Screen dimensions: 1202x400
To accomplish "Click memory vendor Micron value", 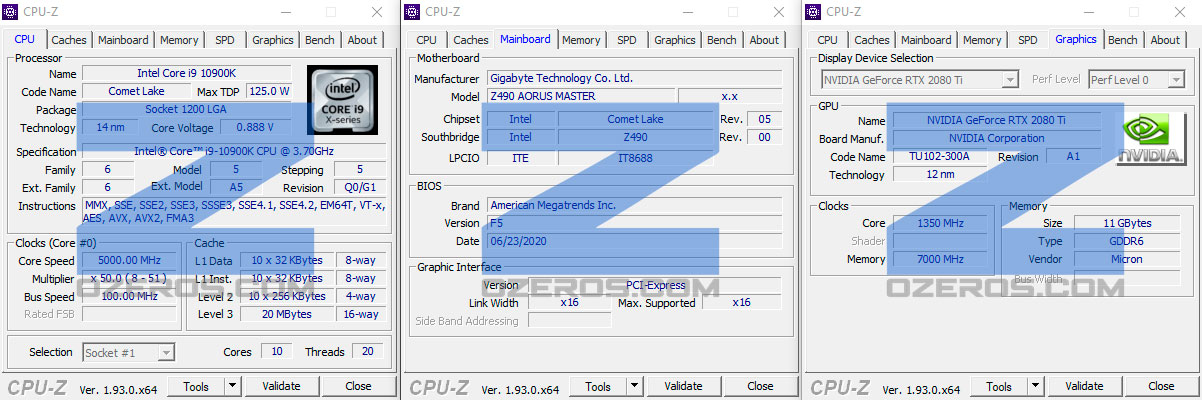I will point(1126,259).
